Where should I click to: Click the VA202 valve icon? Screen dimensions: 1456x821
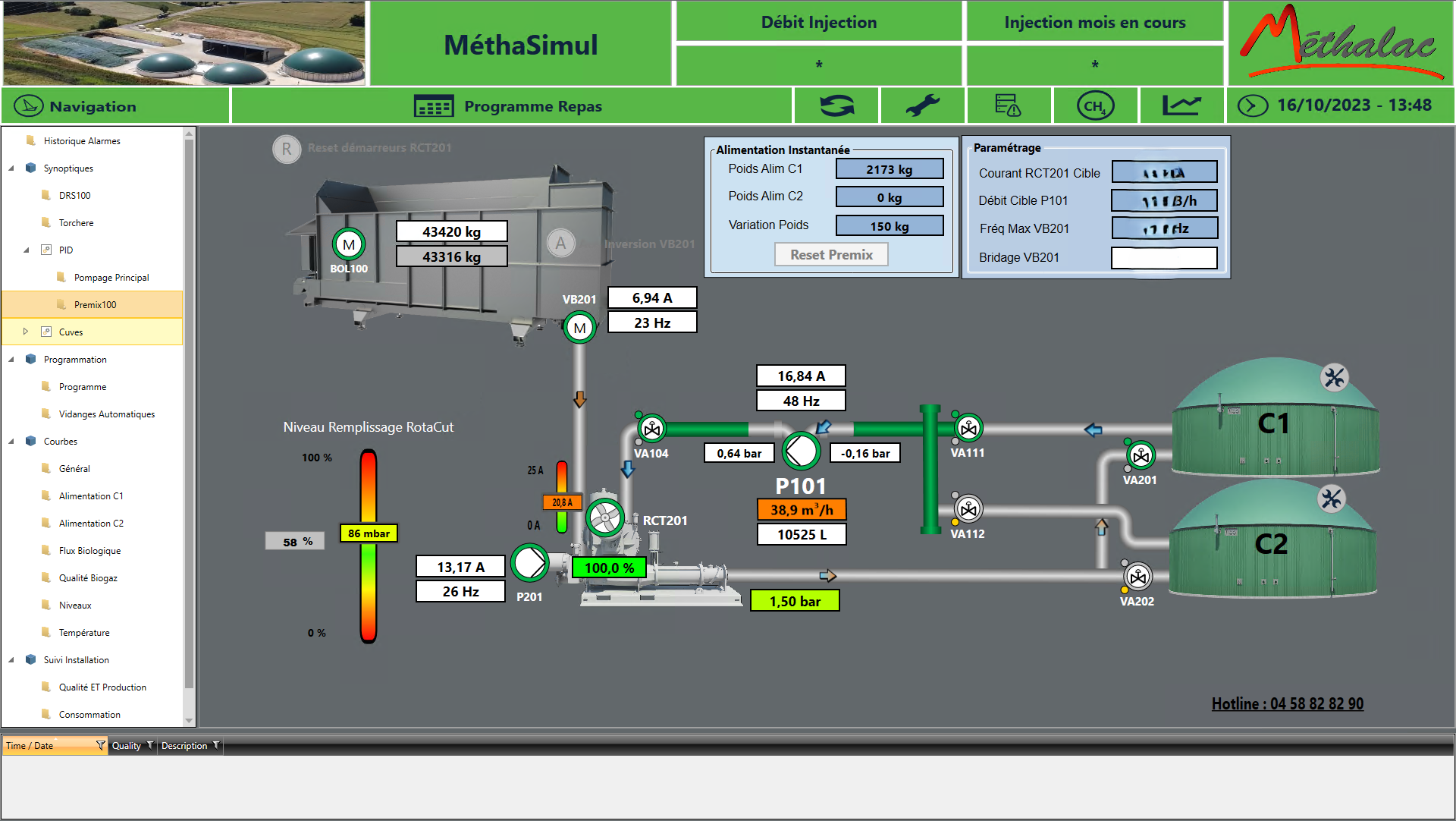(1137, 577)
